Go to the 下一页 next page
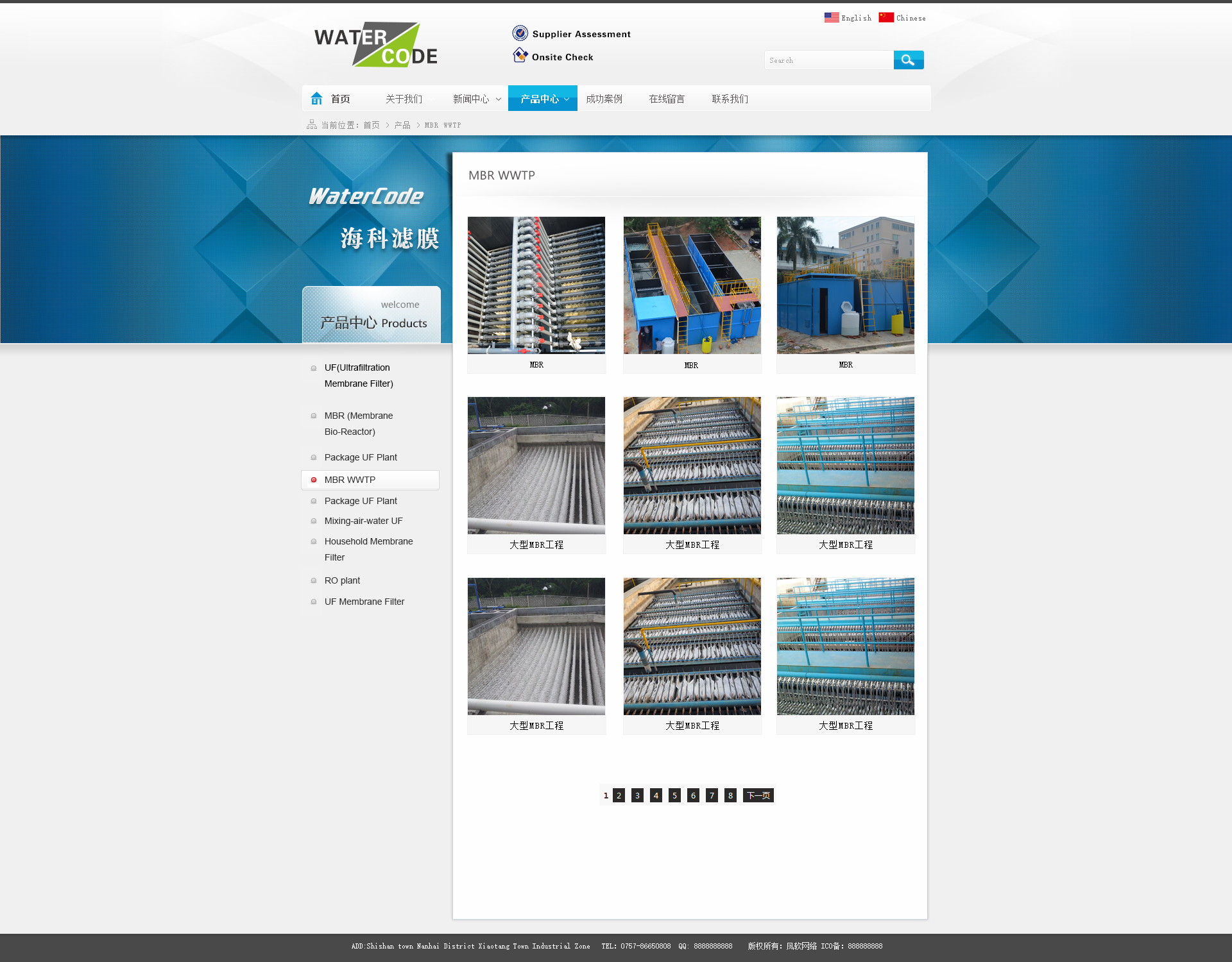1232x962 pixels. pyautogui.click(x=758, y=795)
